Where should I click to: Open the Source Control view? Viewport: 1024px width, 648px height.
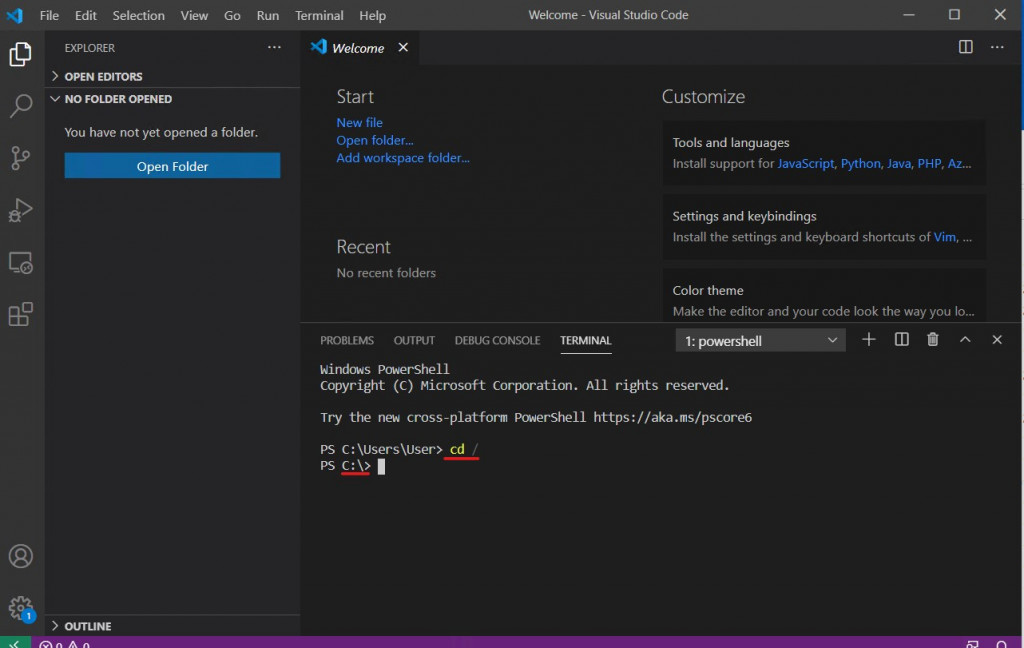pyautogui.click(x=21, y=157)
